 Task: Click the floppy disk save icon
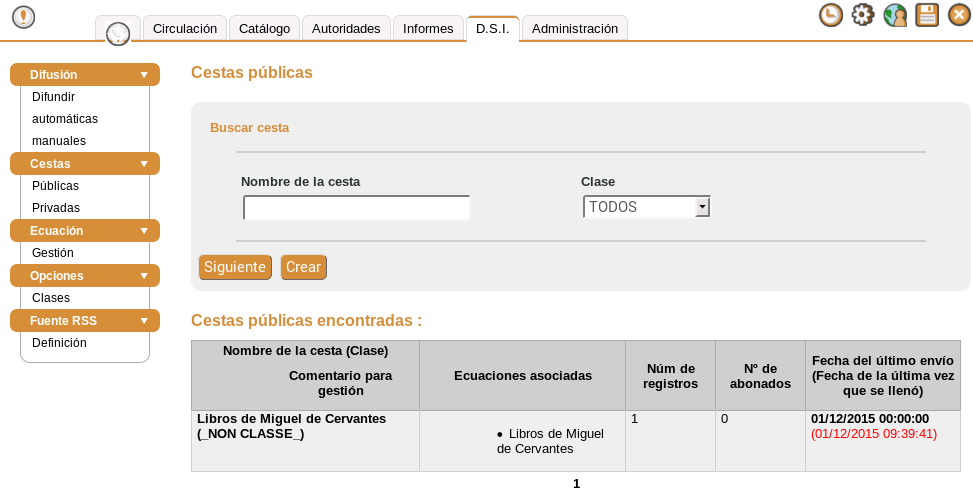(927, 15)
